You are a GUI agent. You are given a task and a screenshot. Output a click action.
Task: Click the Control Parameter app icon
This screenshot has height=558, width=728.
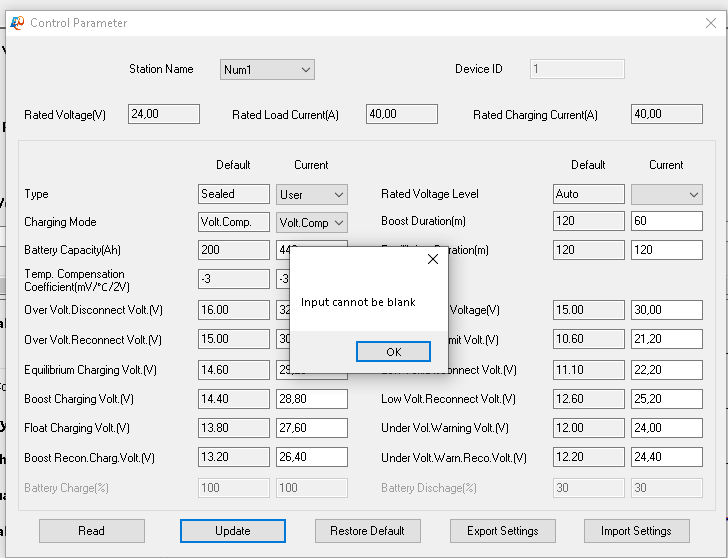(17, 23)
